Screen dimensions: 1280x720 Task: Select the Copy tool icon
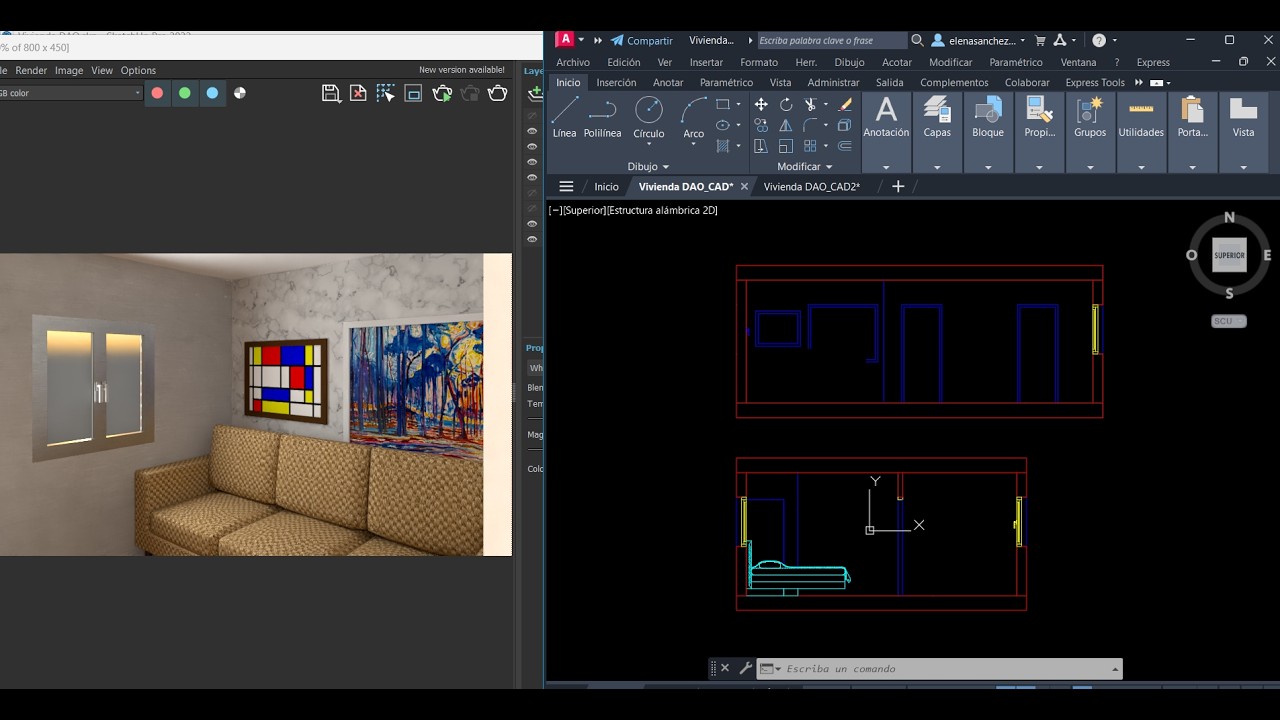tap(761, 125)
